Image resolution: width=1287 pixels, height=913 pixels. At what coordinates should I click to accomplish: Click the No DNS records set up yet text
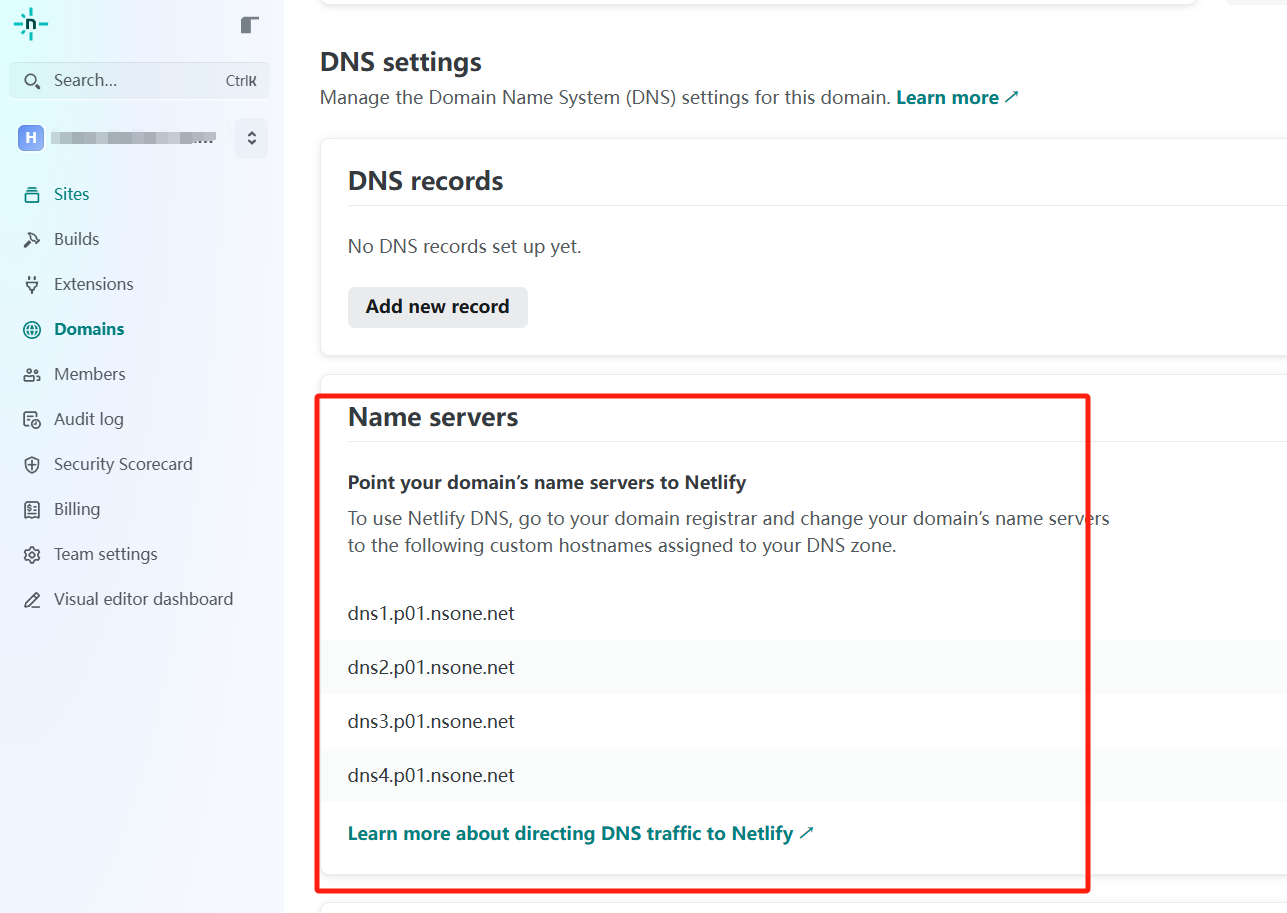point(464,246)
